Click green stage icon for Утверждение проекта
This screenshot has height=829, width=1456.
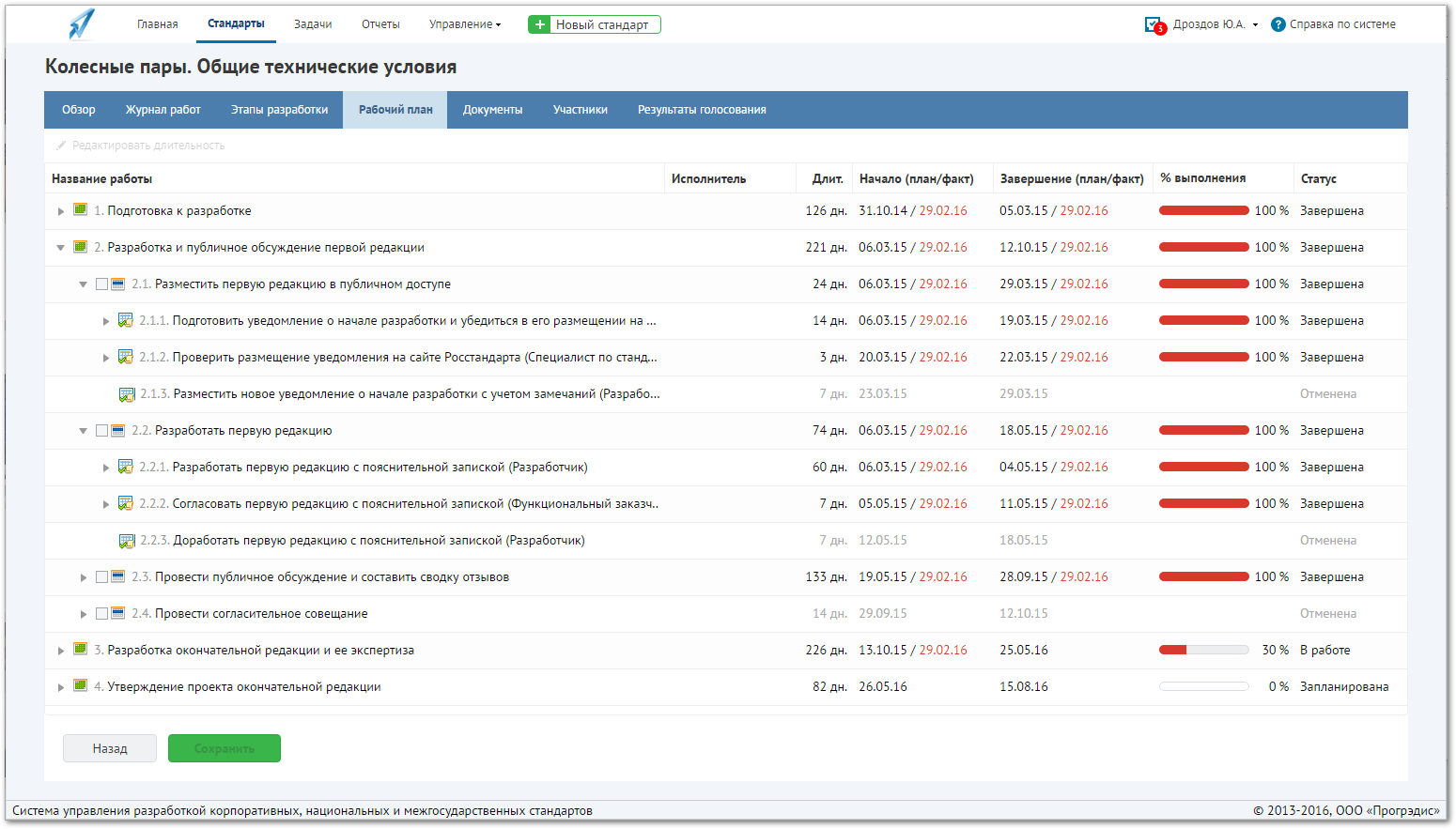click(81, 685)
